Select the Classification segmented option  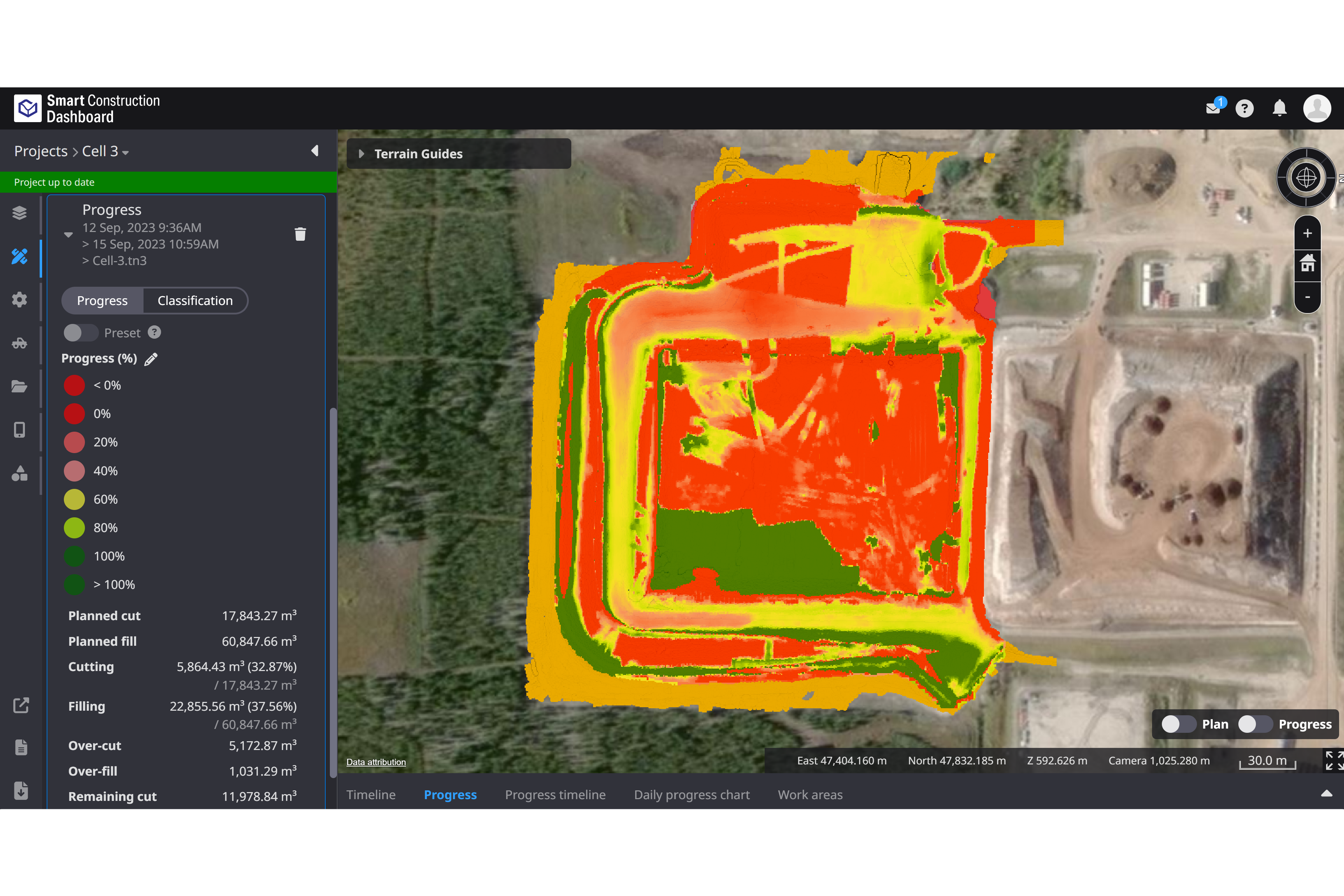pyautogui.click(x=195, y=300)
